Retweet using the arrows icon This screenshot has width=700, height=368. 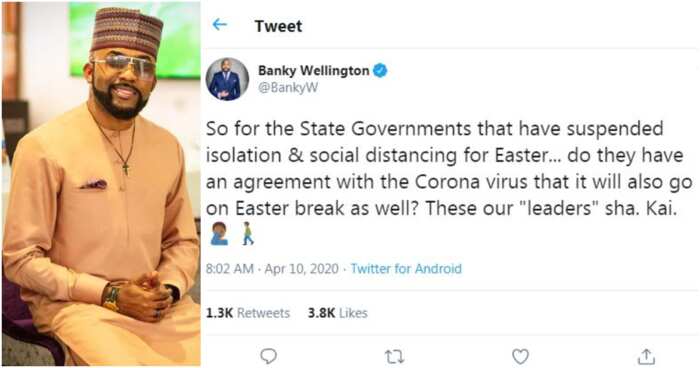[395, 356]
